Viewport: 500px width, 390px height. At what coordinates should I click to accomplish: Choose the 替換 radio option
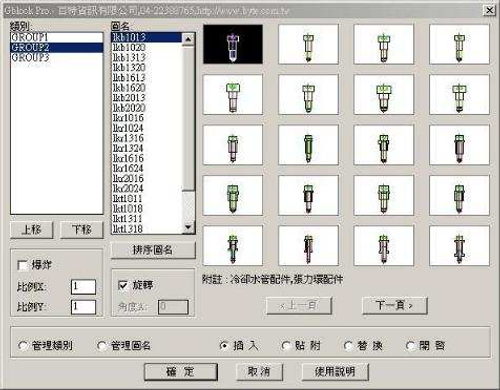pyautogui.click(x=348, y=346)
